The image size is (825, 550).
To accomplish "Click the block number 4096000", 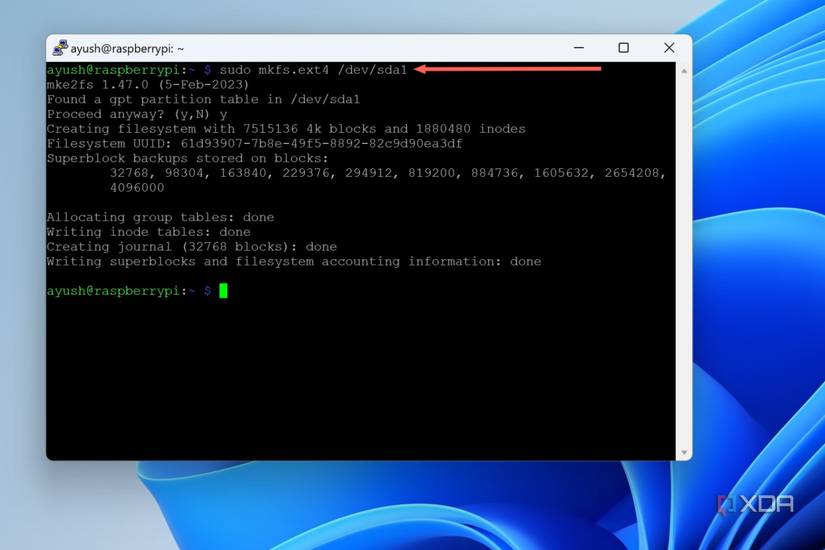I will tap(137, 187).
